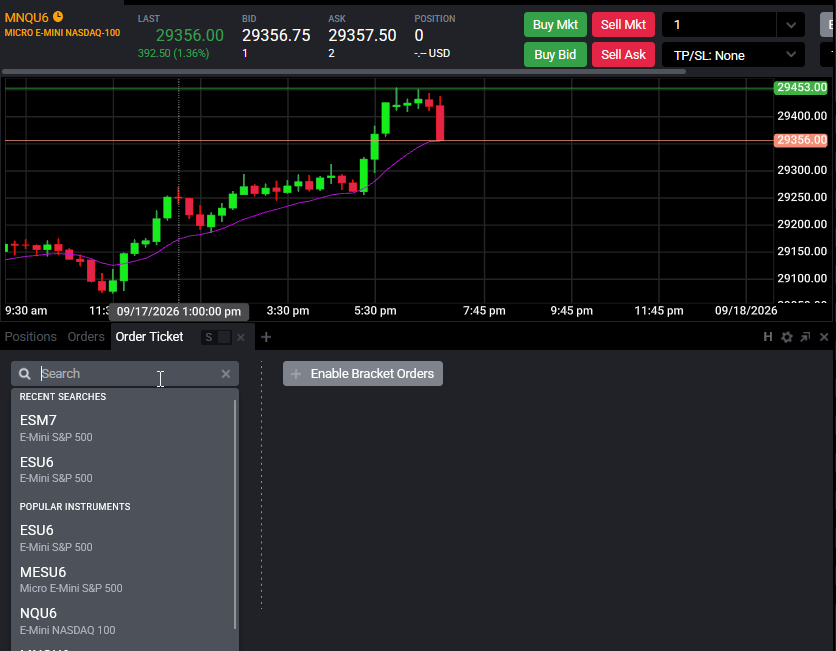Click the Buy Mkt button
Screen dimensions: 836x651
pyautogui.click(x=555, y=25)
